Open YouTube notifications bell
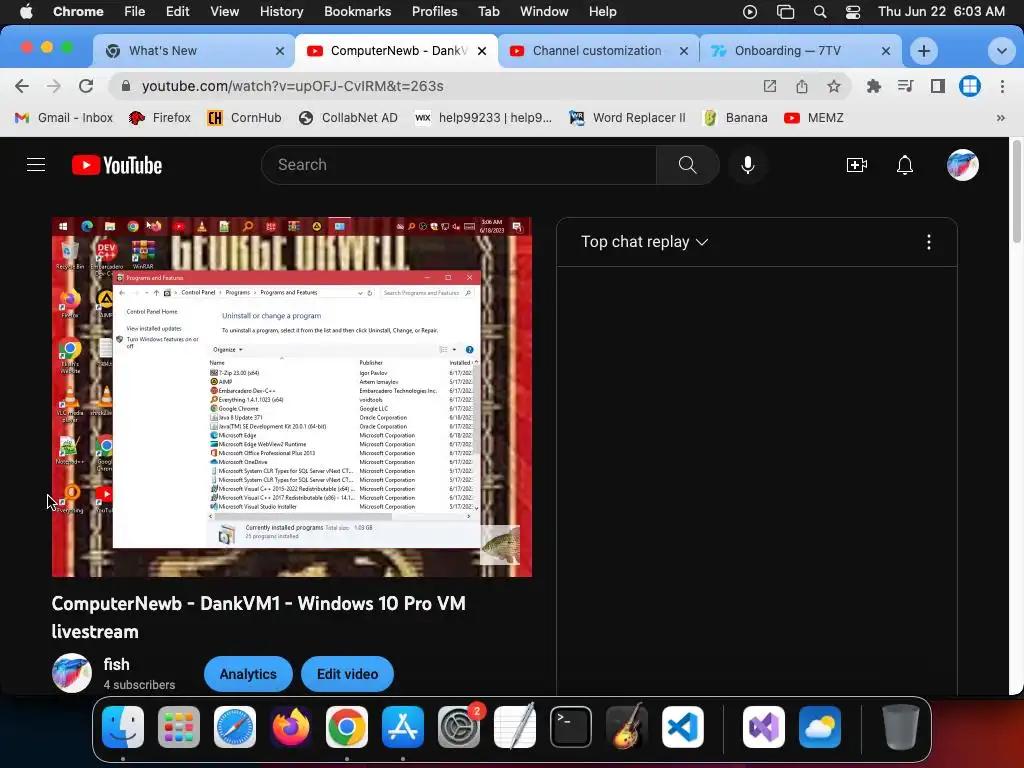This screenshot has height=768, width=1024. tap(904, 165)
